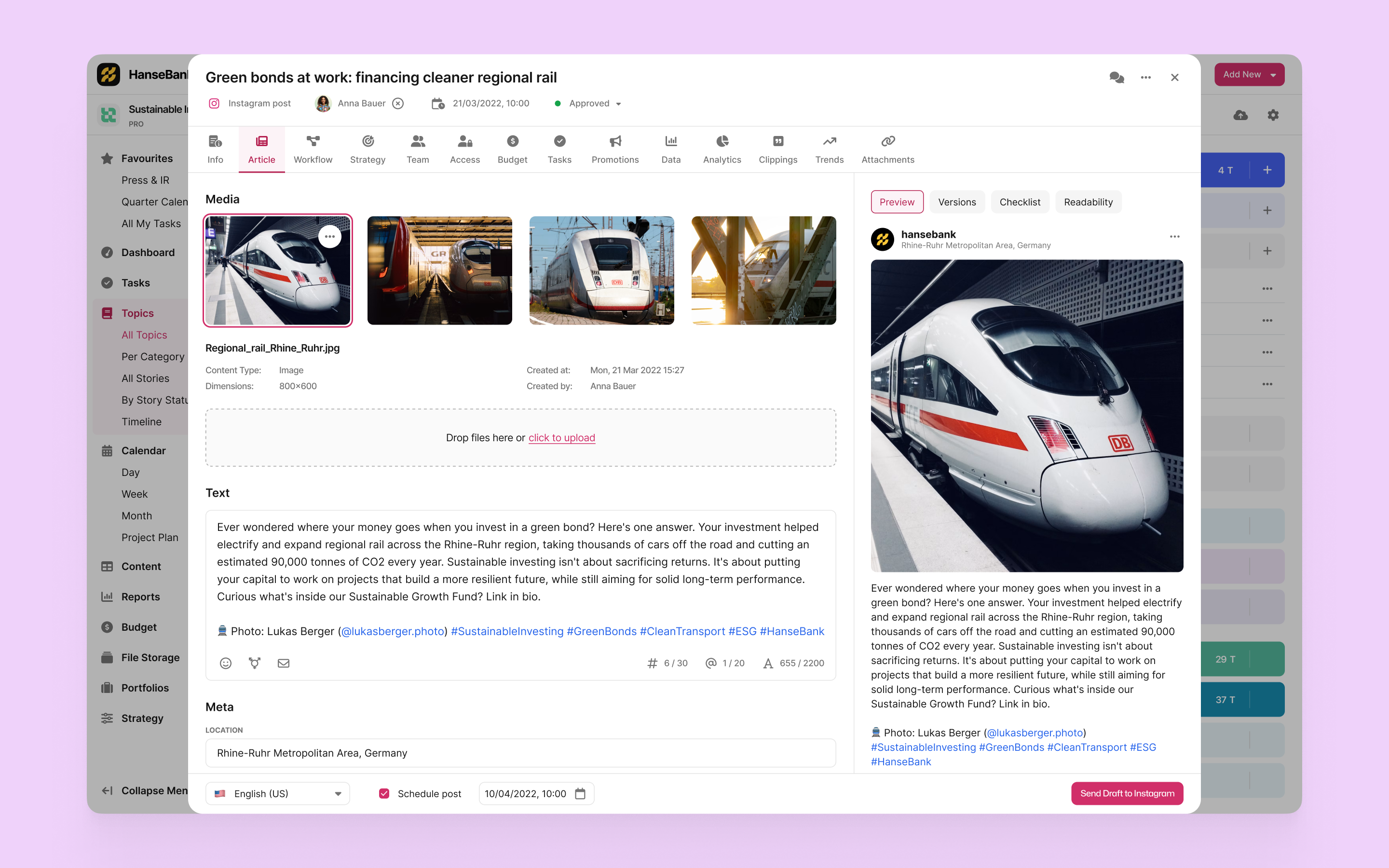1389x868 pixels.
Task: Open the modal's Strategy tab
Action: pos(368,150)
